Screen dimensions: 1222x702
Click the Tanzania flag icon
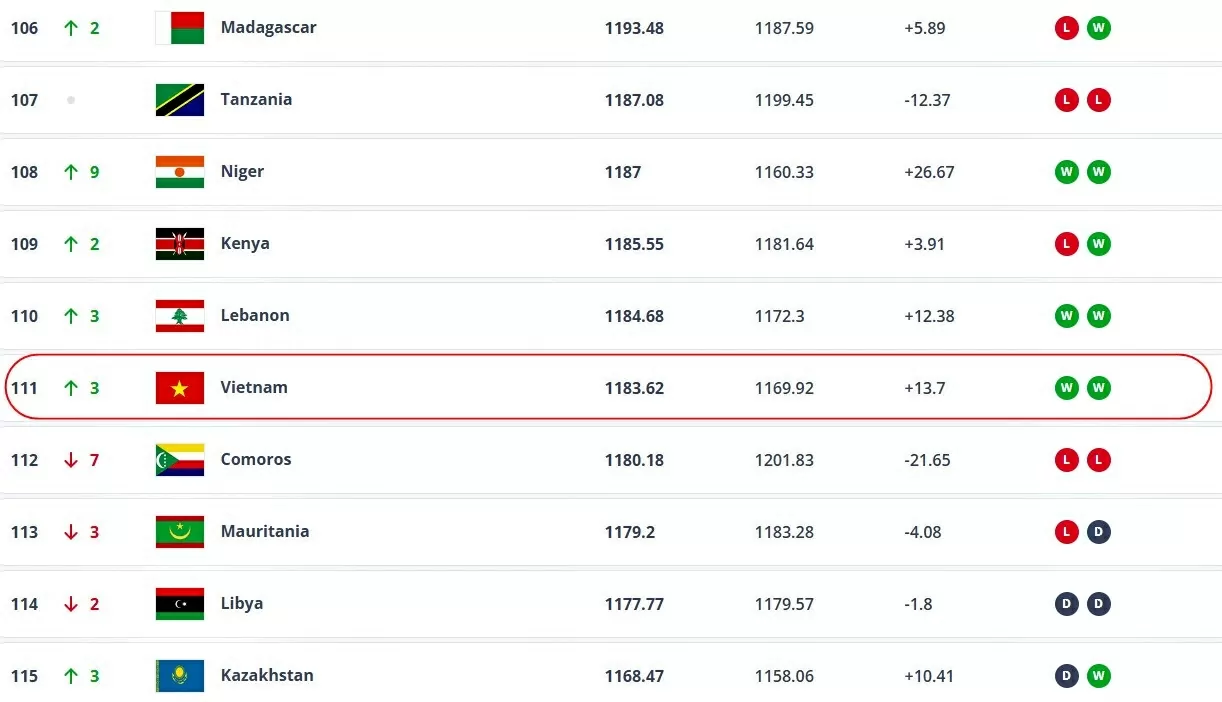180,100
